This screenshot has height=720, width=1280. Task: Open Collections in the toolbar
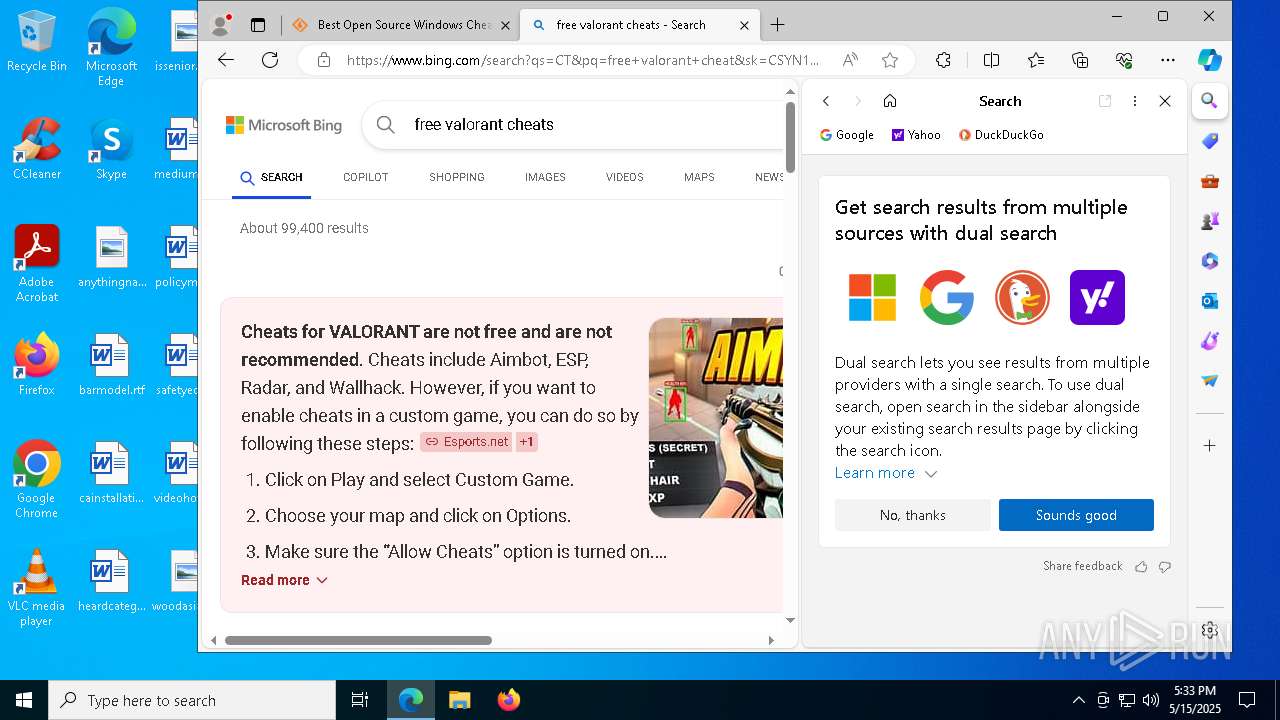coord(1080,60)
